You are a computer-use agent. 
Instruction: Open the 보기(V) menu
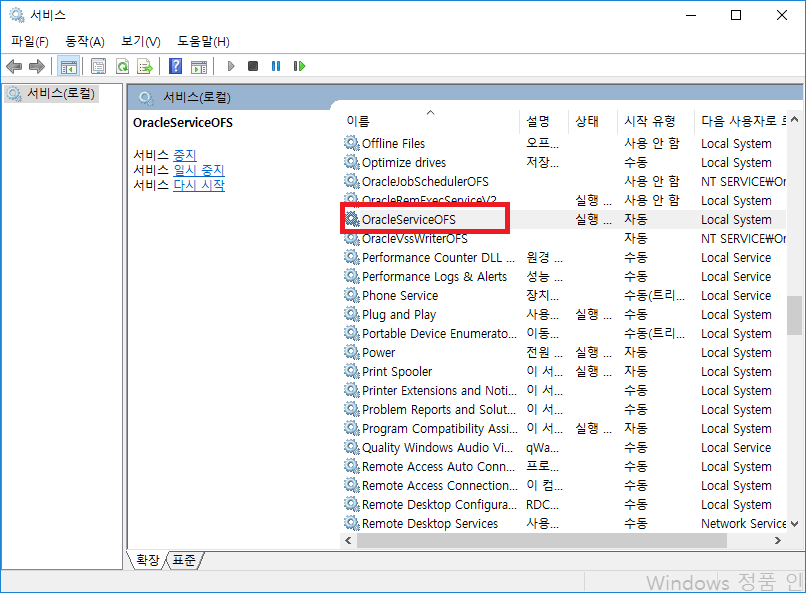[141, 42]
